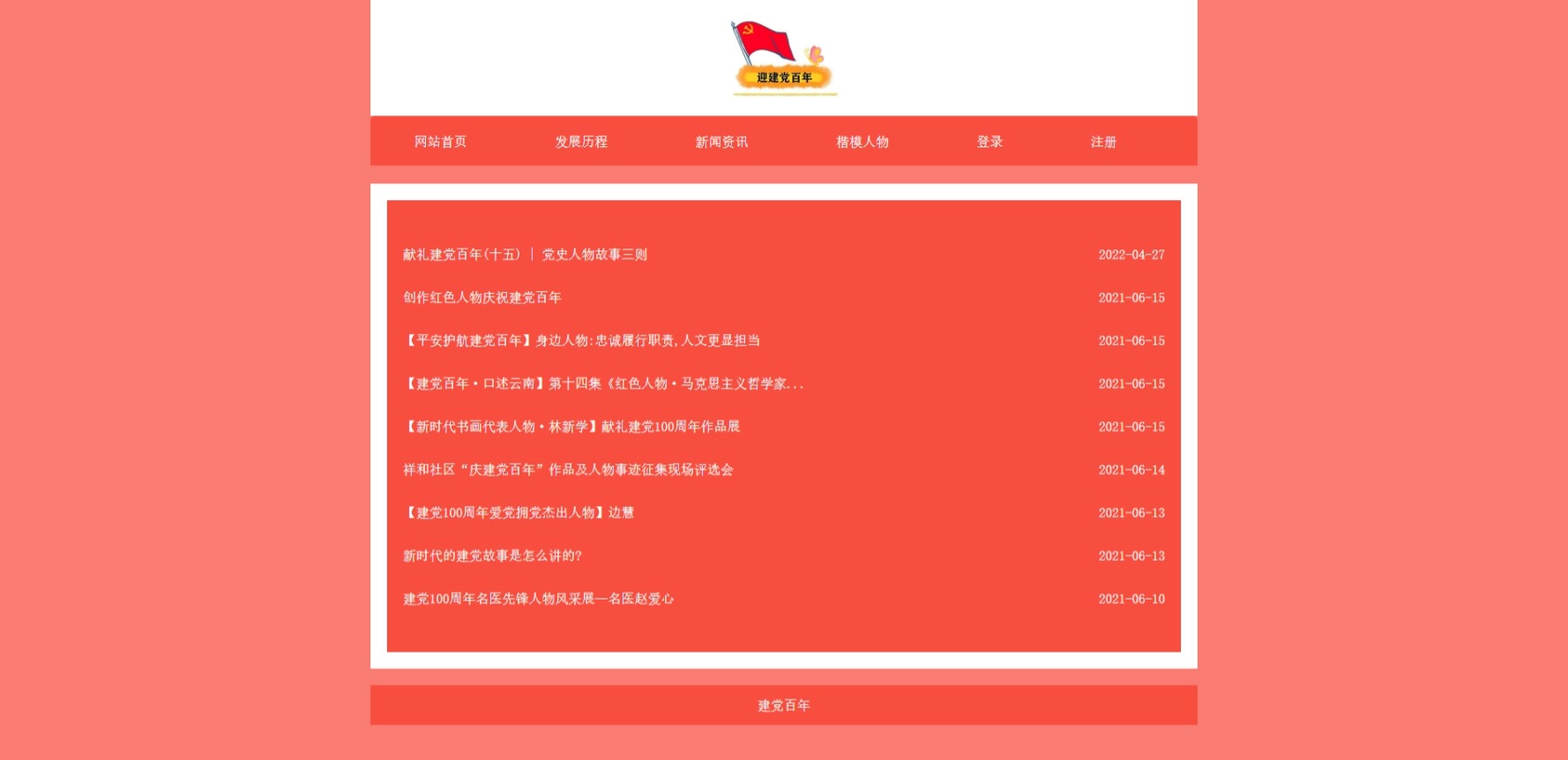Open the 祥和社区“庆建党百年” article
The image size is (1568, 760).
click(x=568, y=470)
